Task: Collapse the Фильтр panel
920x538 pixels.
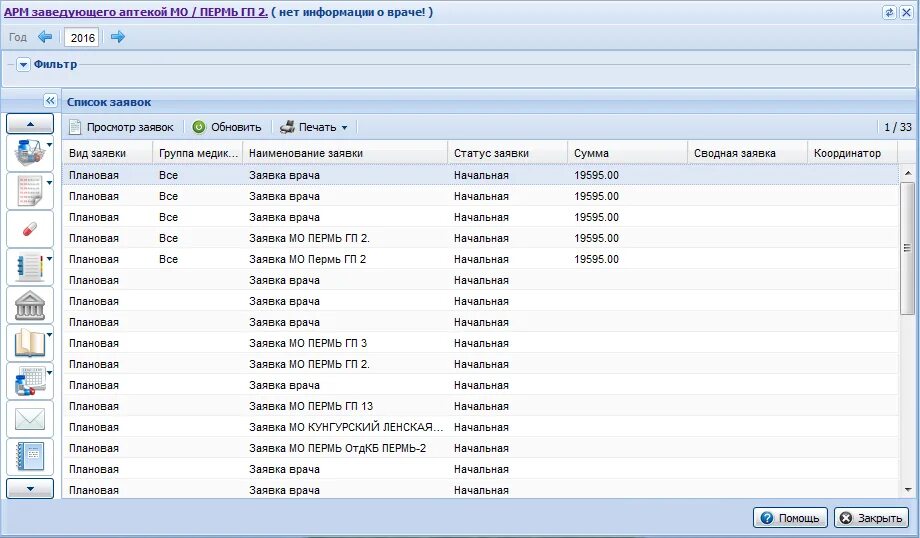Action: tap(23, 65)
